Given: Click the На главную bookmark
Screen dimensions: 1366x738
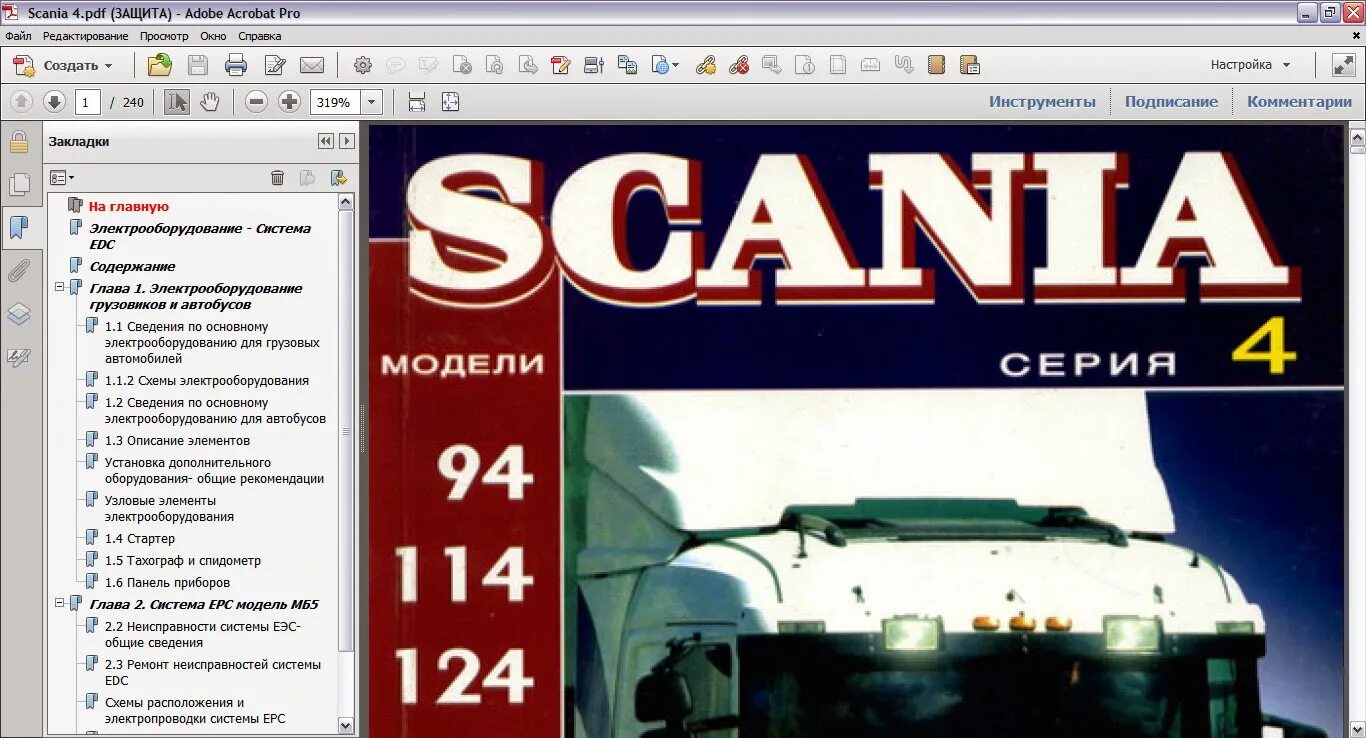Looking at the screenshot, I should (x=129, y=207).
